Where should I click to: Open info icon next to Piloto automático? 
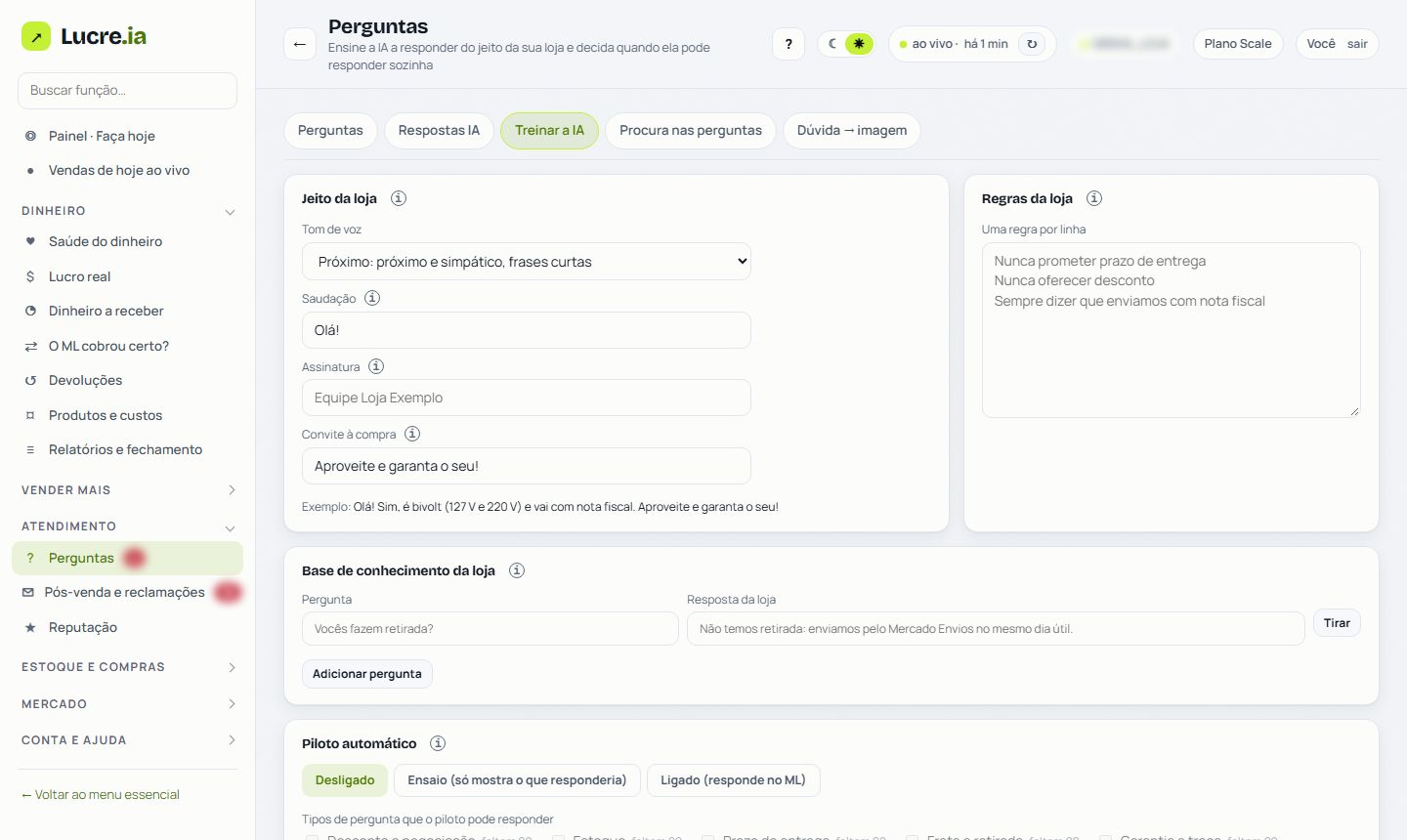[x=438, y=743]
